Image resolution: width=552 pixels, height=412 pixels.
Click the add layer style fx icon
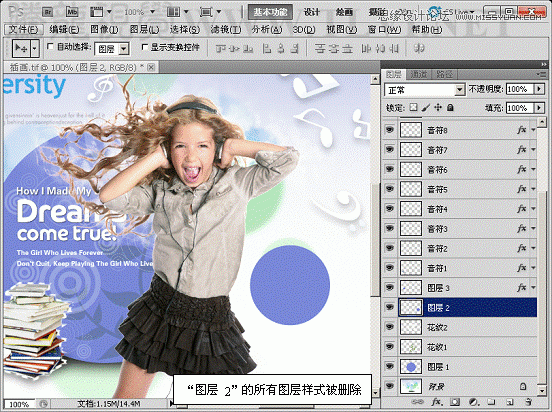(x=437, y=402)
